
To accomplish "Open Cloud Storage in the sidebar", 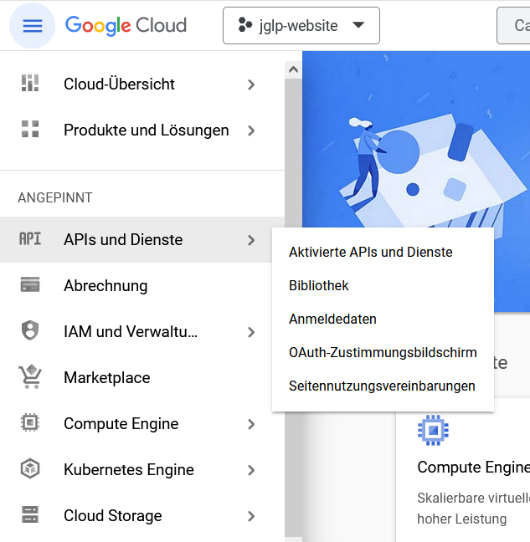I will 142,515.
